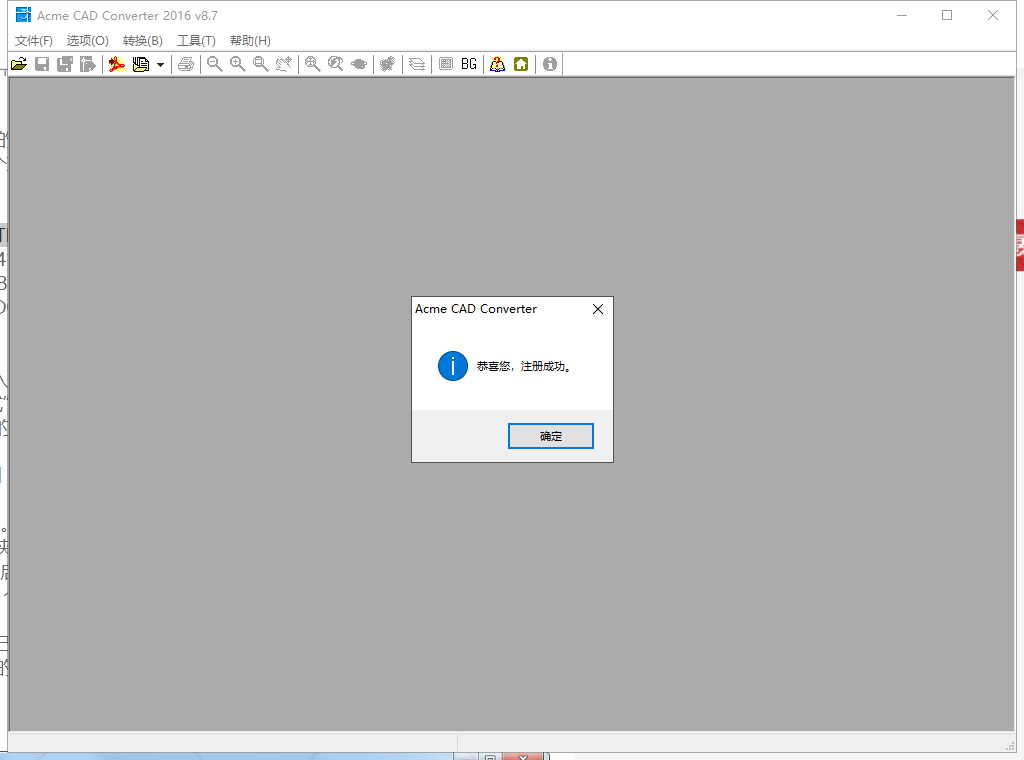Click the dialog blue information icon

tap(453, 366)
